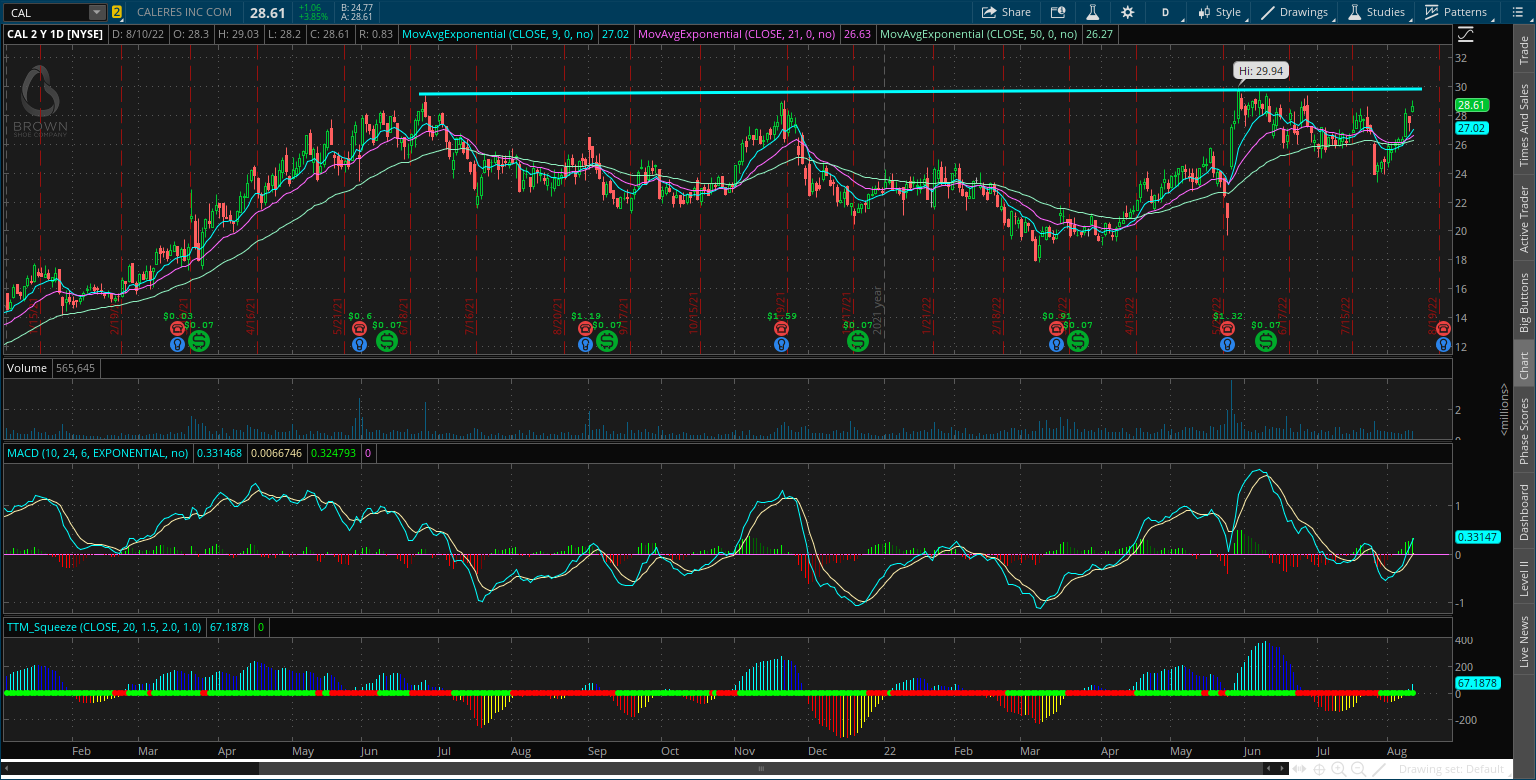Select the Level II sidebar tab
This screenshot has width=1536, height=780.
tap(1524, 578)
